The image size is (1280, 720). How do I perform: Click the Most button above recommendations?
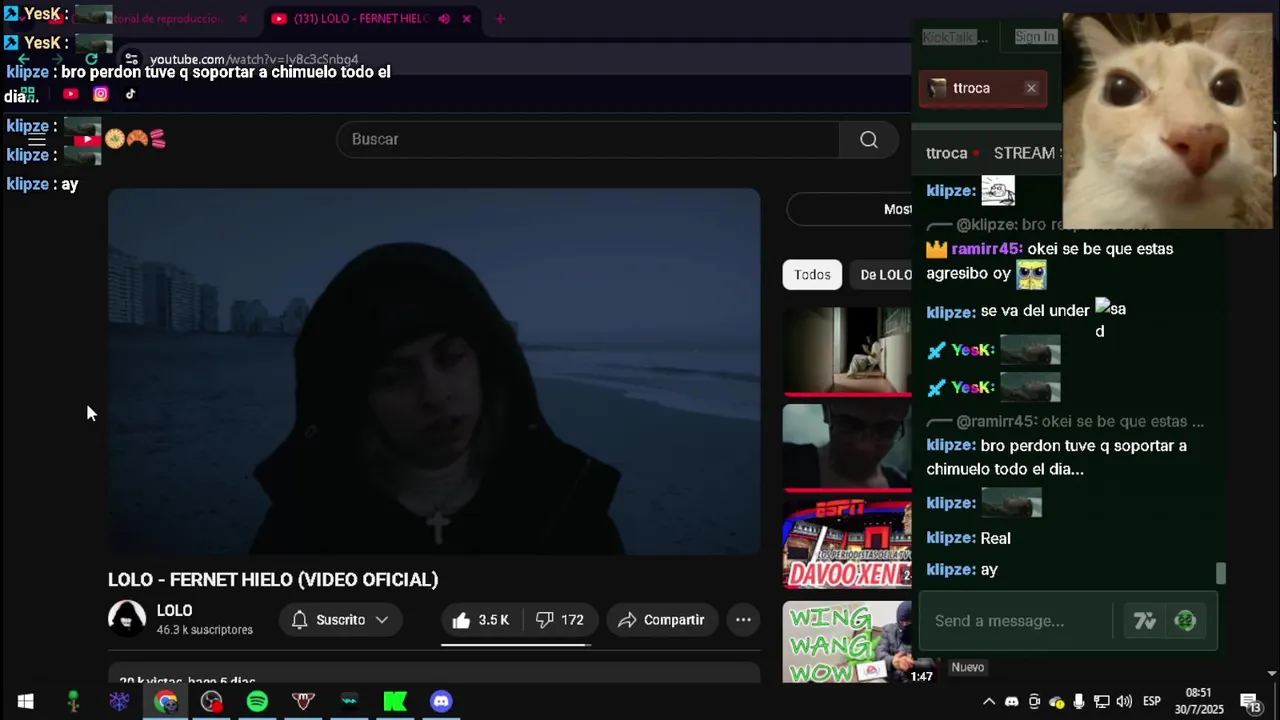pos(848,209)
